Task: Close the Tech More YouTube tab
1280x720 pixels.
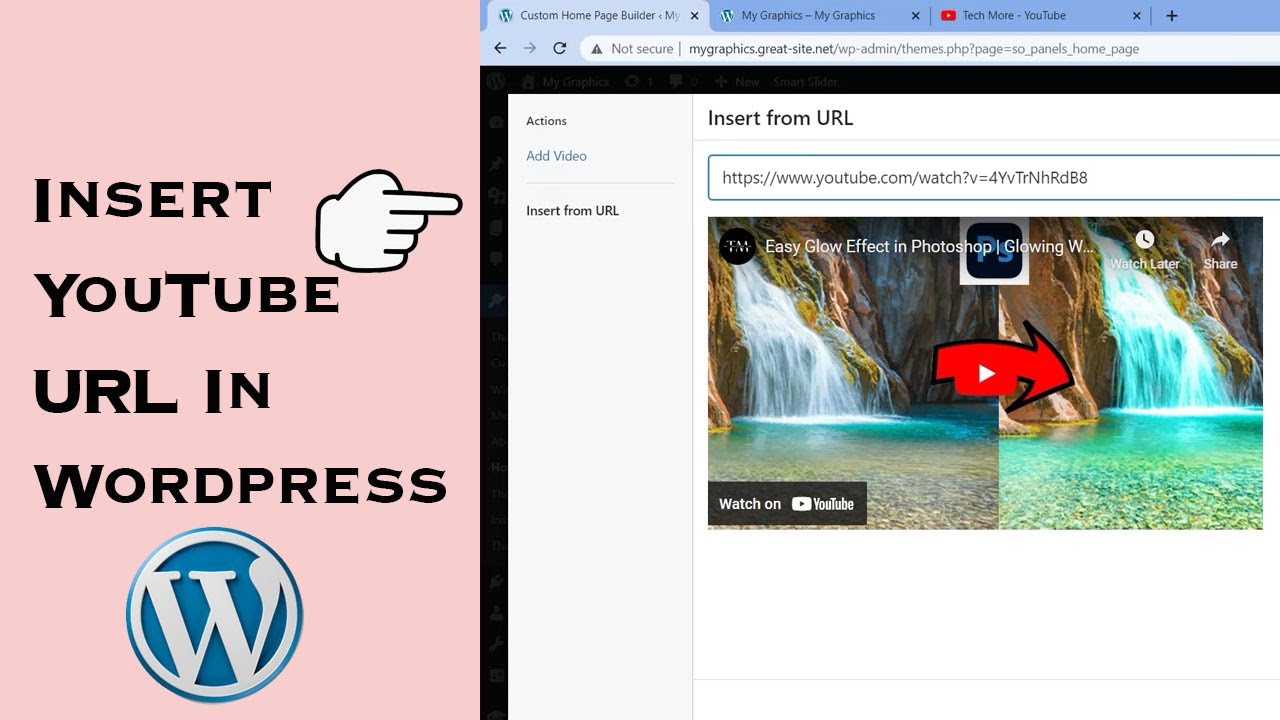Action: 1136,16
